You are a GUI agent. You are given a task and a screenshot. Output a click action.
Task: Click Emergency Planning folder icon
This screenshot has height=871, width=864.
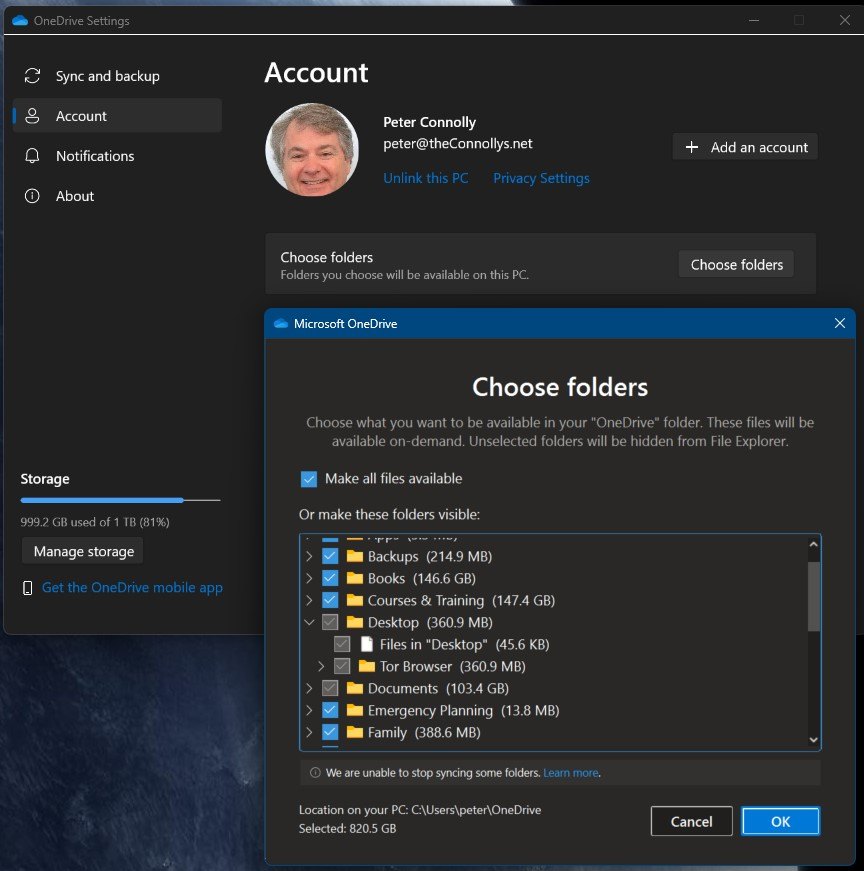point(354,710)
